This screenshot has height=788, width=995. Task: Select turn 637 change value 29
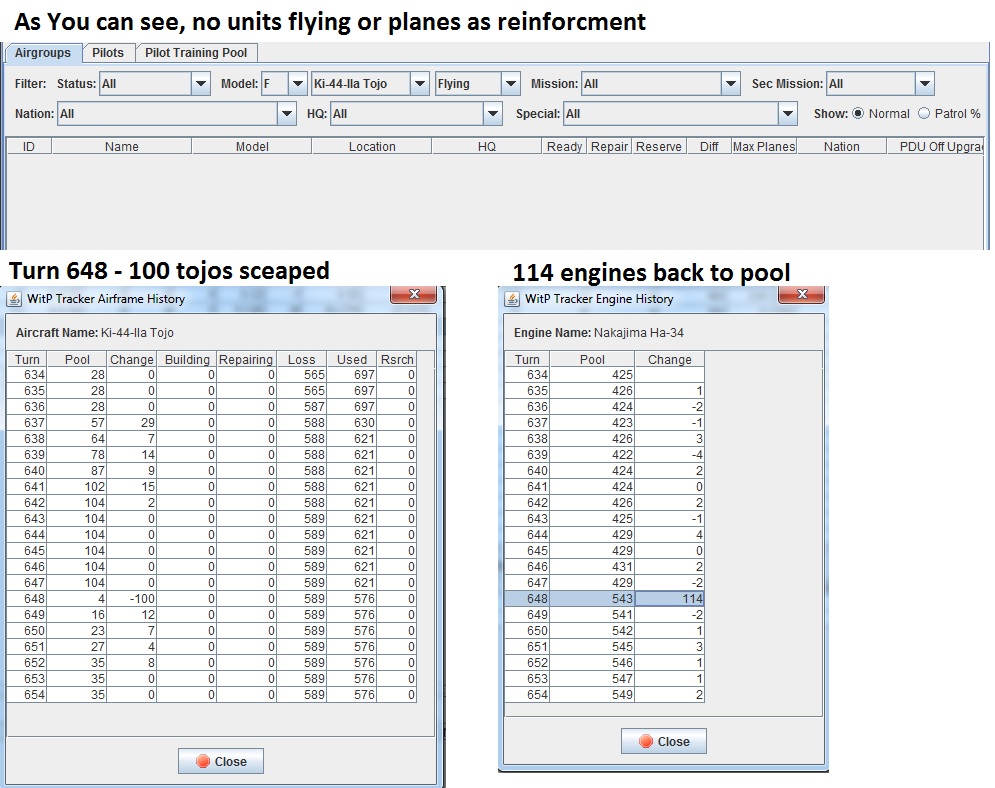(x=131, y=423)
